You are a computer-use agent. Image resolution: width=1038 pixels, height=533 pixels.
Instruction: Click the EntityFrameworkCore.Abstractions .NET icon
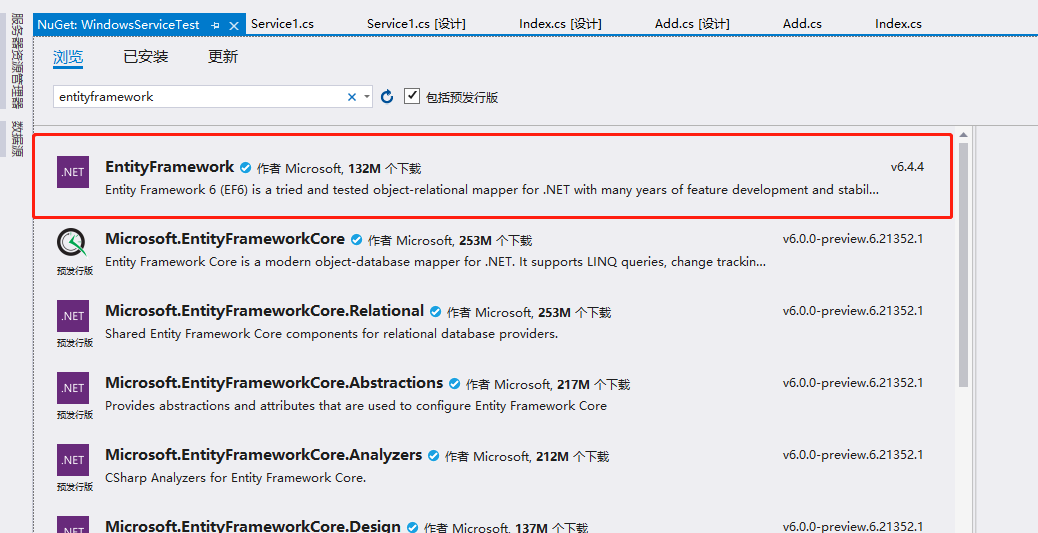pos(73,388)
